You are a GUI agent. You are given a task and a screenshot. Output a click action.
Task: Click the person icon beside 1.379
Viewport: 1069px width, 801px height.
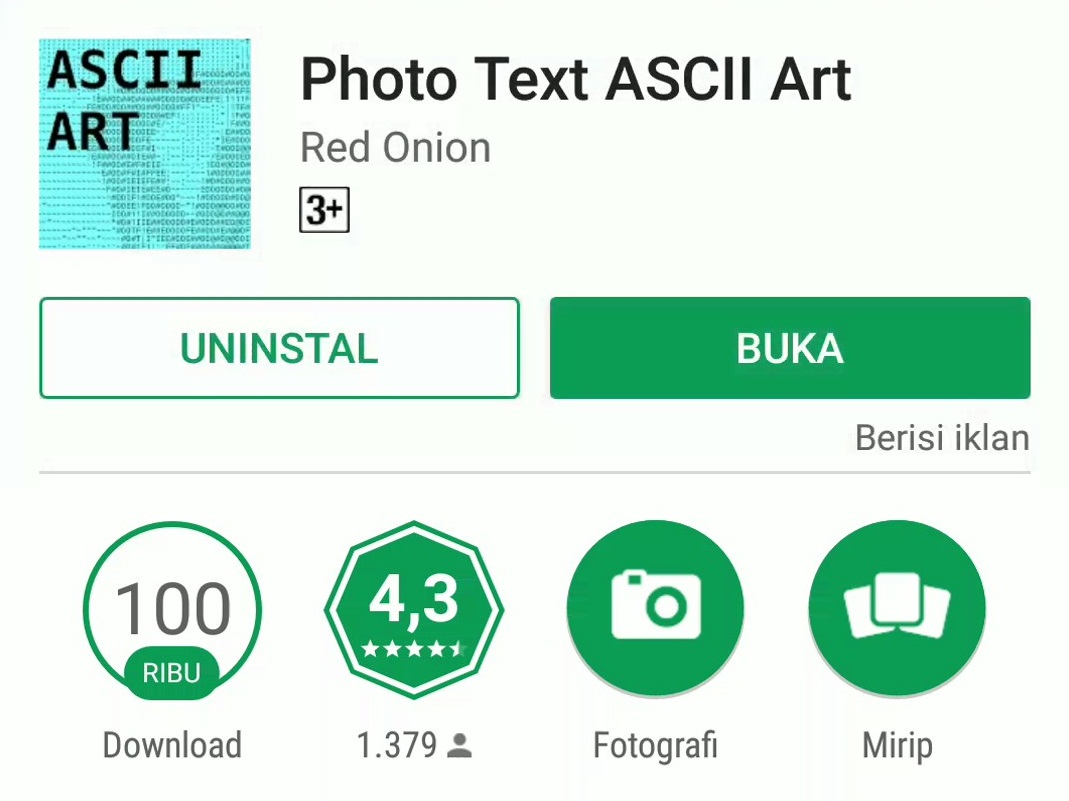(460, 746)
